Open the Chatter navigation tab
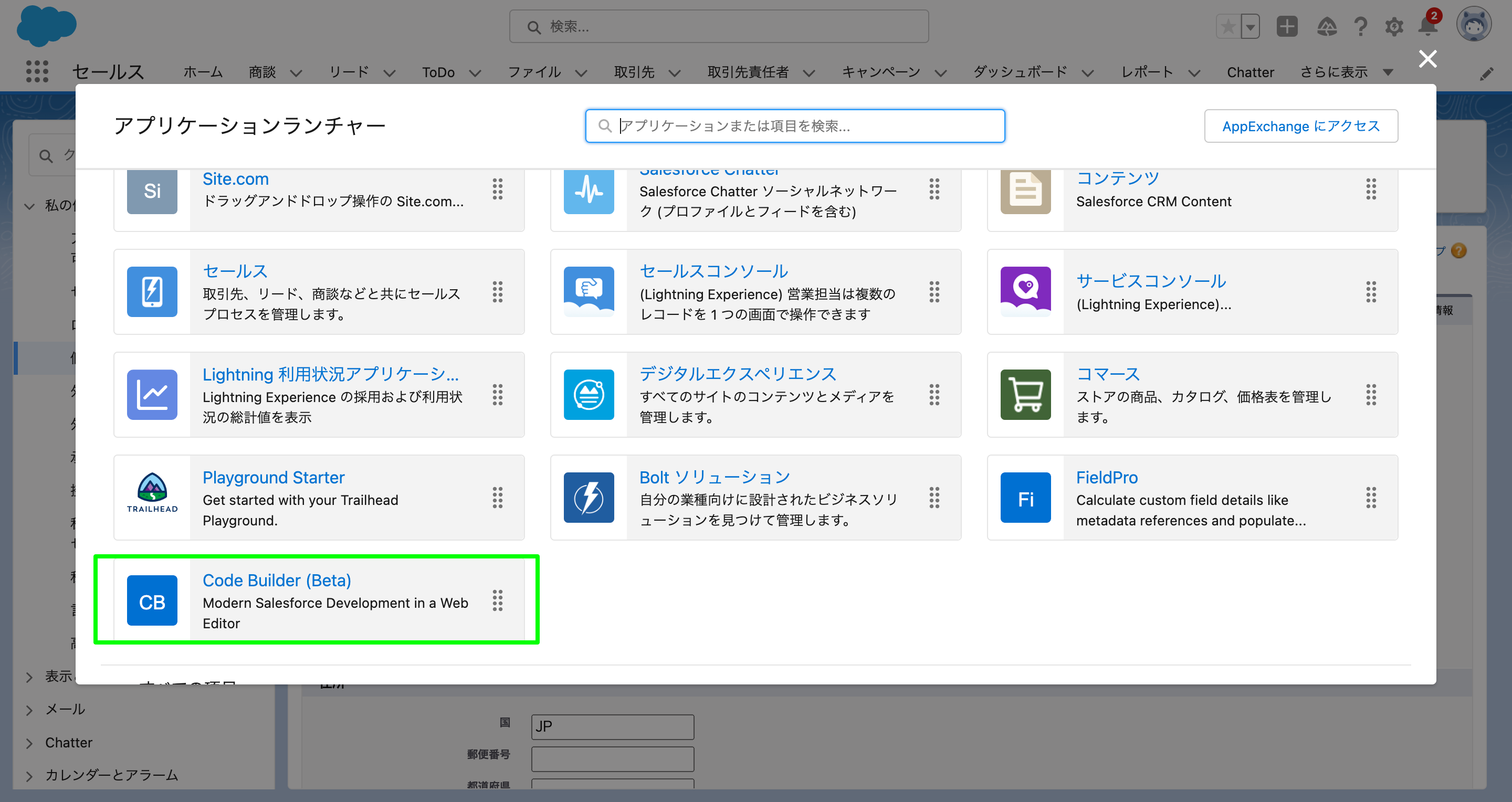 [x=1250, y=71]
